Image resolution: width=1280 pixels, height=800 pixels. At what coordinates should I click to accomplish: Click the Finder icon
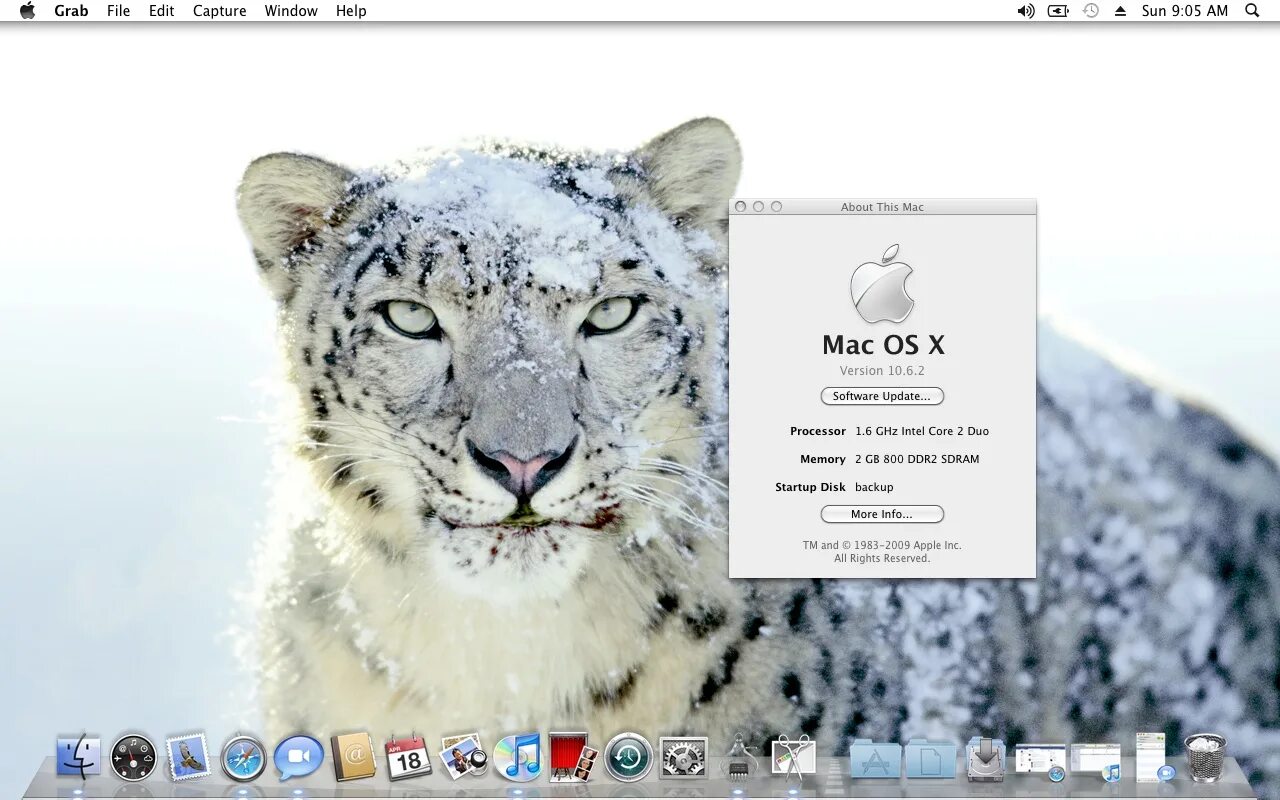pos(80,757)
